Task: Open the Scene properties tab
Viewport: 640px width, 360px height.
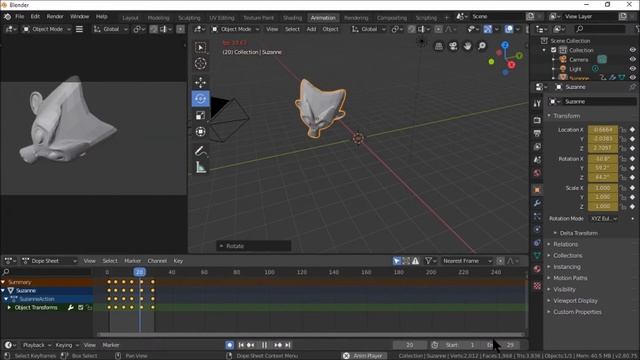Action: coord(537,160)
